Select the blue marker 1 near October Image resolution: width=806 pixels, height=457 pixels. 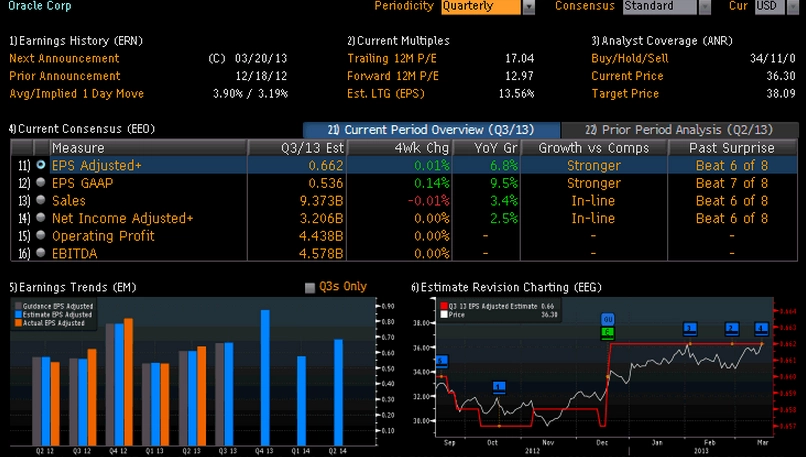(499, 387)
